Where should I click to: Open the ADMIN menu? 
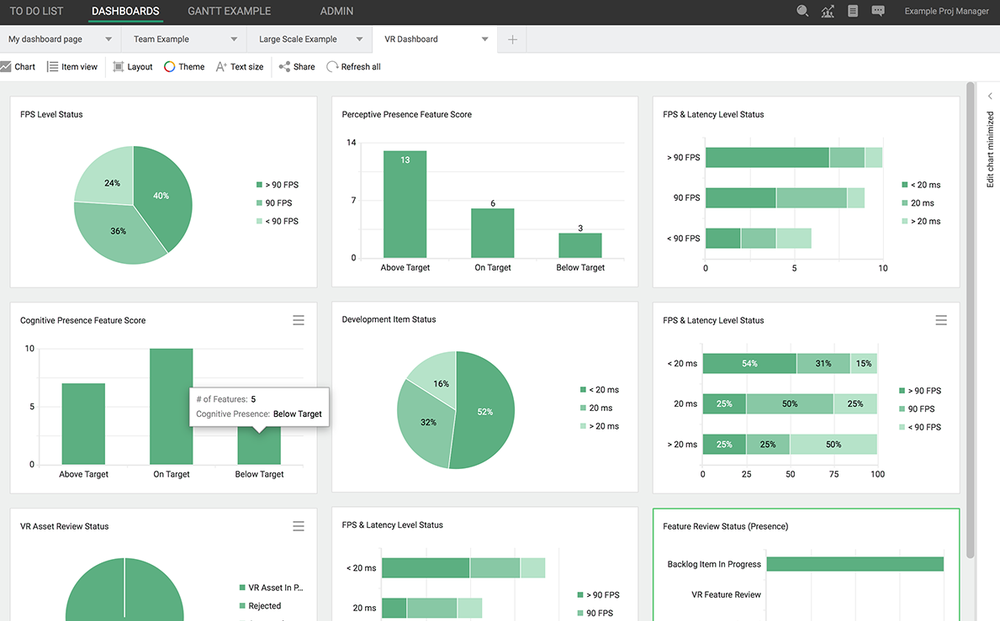(336, 11)
